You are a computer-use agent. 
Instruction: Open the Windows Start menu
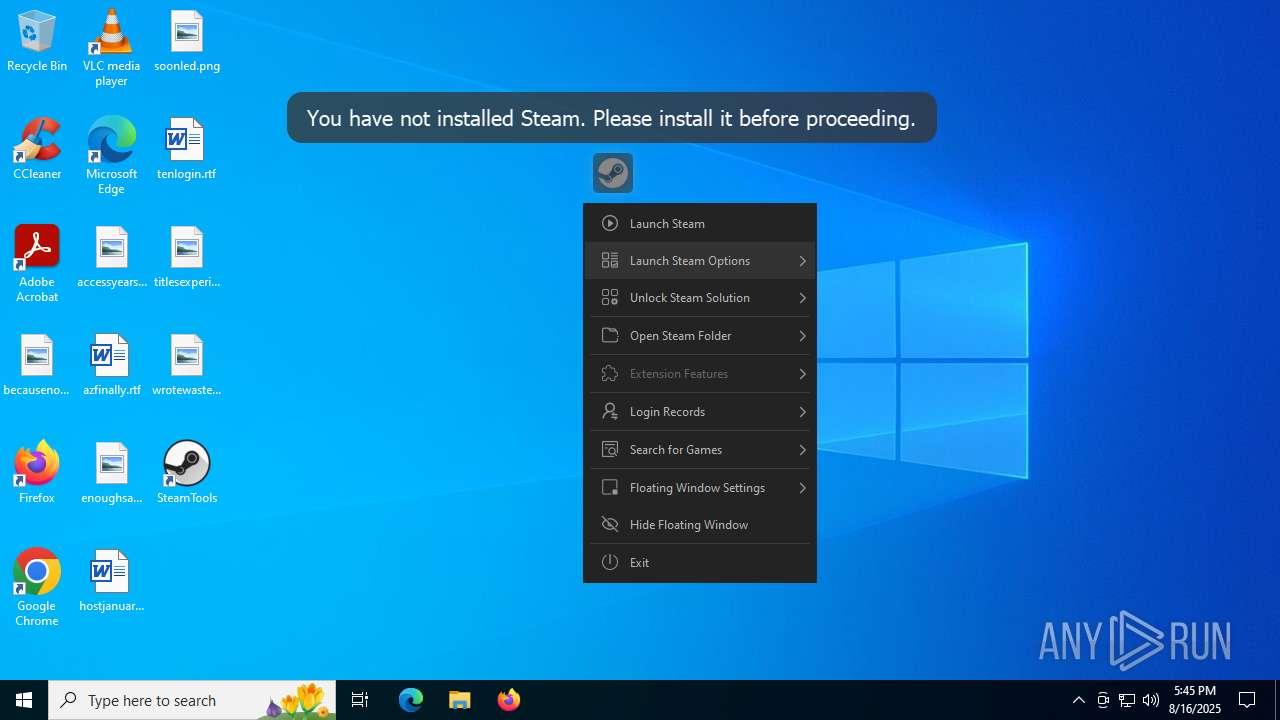click(24, 700)
